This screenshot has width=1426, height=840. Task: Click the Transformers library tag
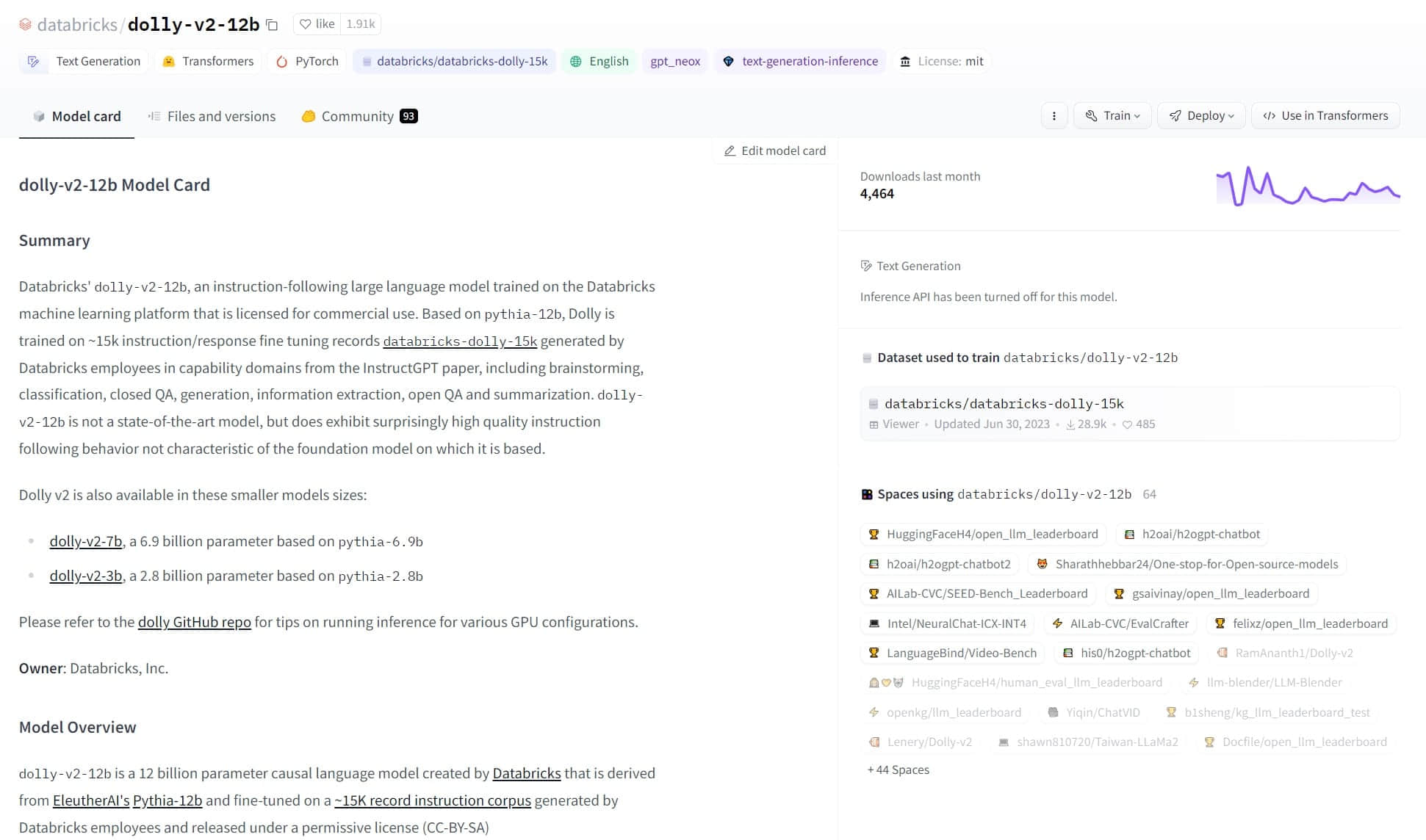(x=208, y=62)
